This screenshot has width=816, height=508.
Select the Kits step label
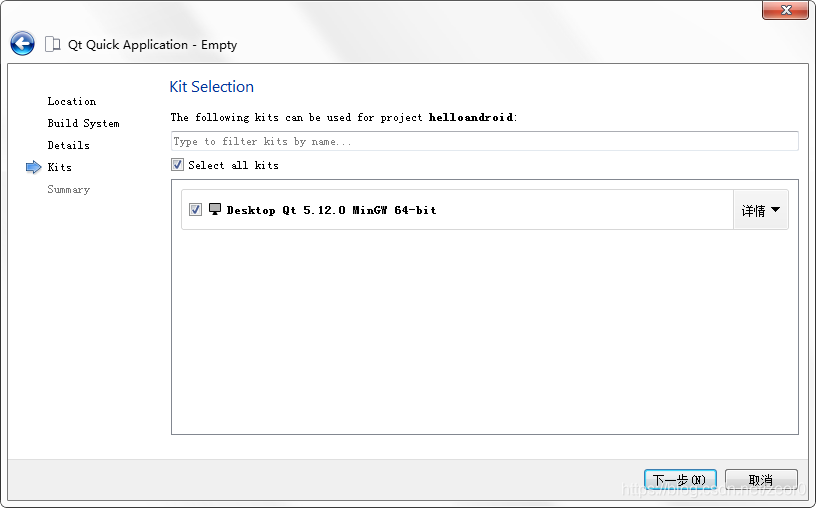59,167
